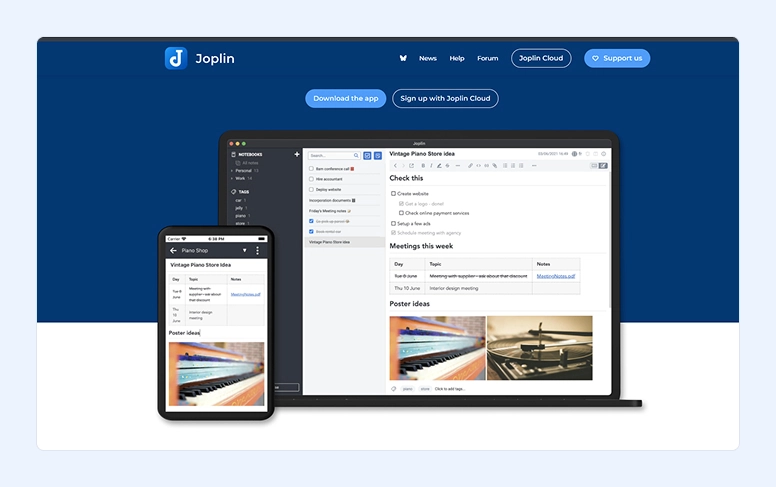Expand the Work notebook arrow
The width and height of the screenshot is (776, 487).
pos(232,178)
